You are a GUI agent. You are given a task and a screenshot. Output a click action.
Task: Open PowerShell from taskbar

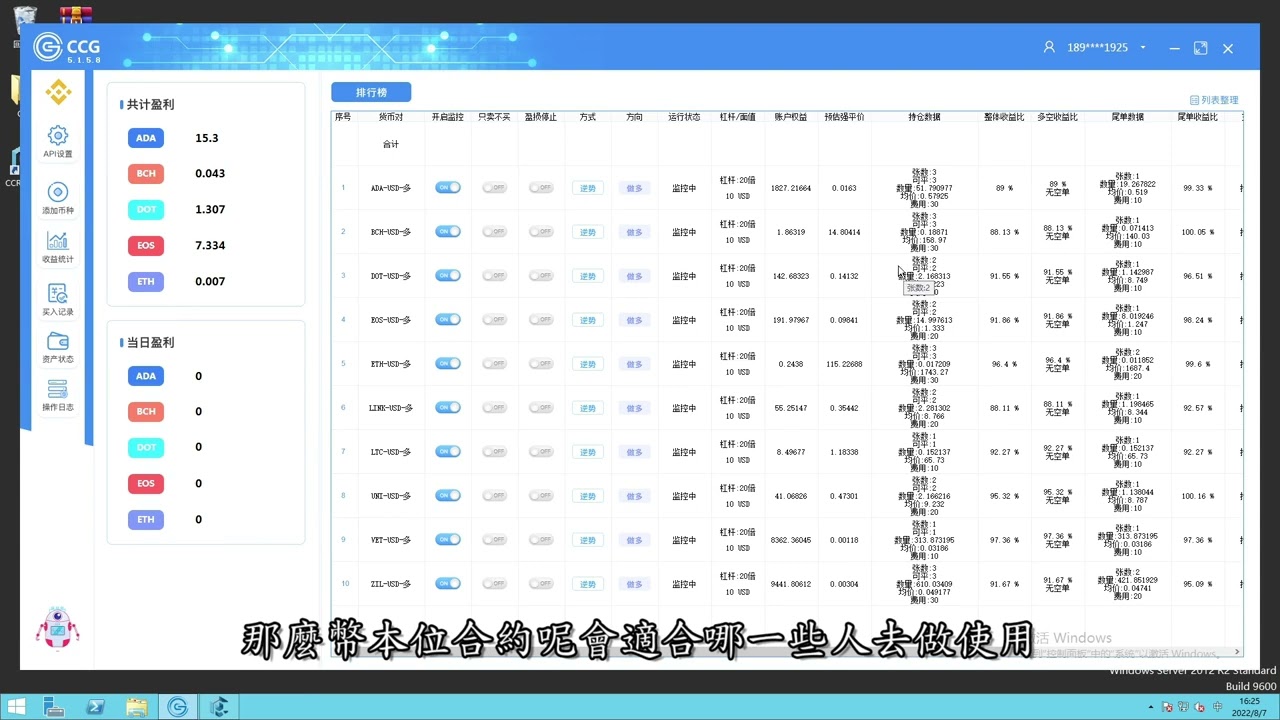coord(96,707)
